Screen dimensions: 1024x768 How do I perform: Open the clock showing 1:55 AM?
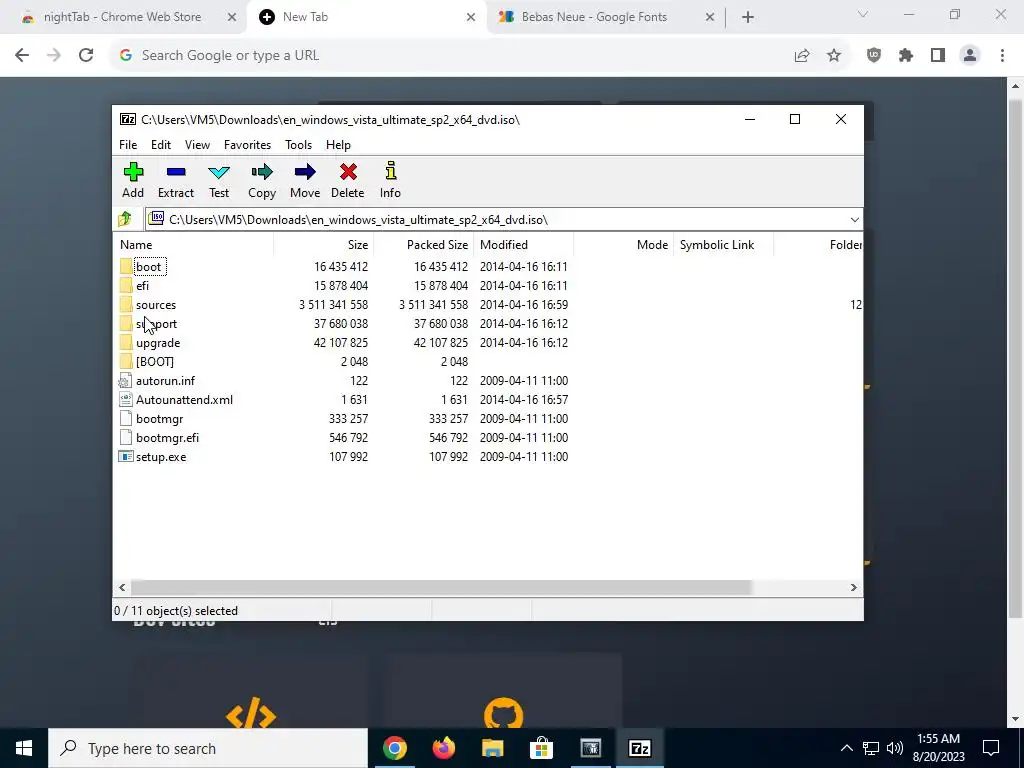(938, 748)
